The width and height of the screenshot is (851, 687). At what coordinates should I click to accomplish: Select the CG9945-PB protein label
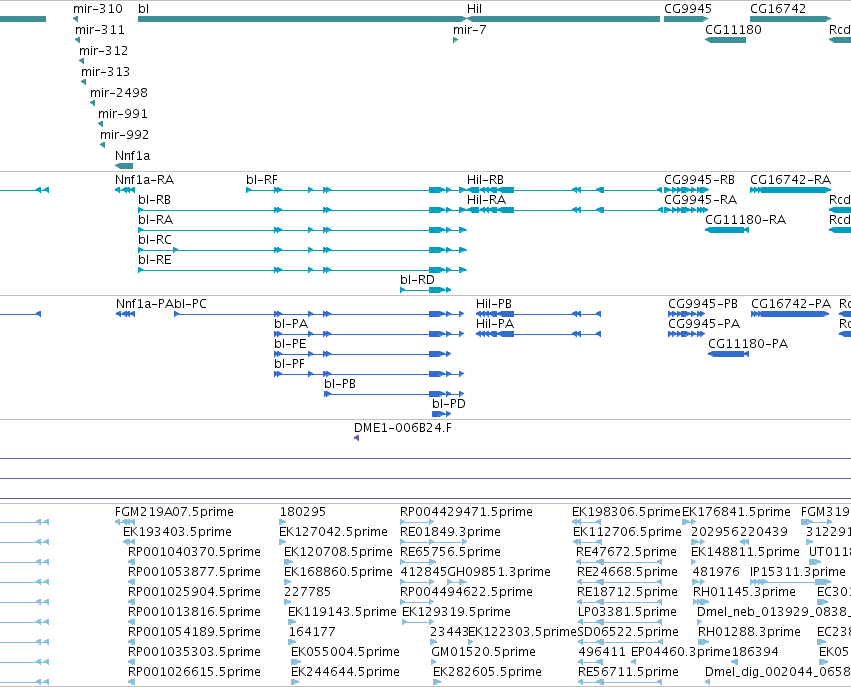tap(703, 304)
